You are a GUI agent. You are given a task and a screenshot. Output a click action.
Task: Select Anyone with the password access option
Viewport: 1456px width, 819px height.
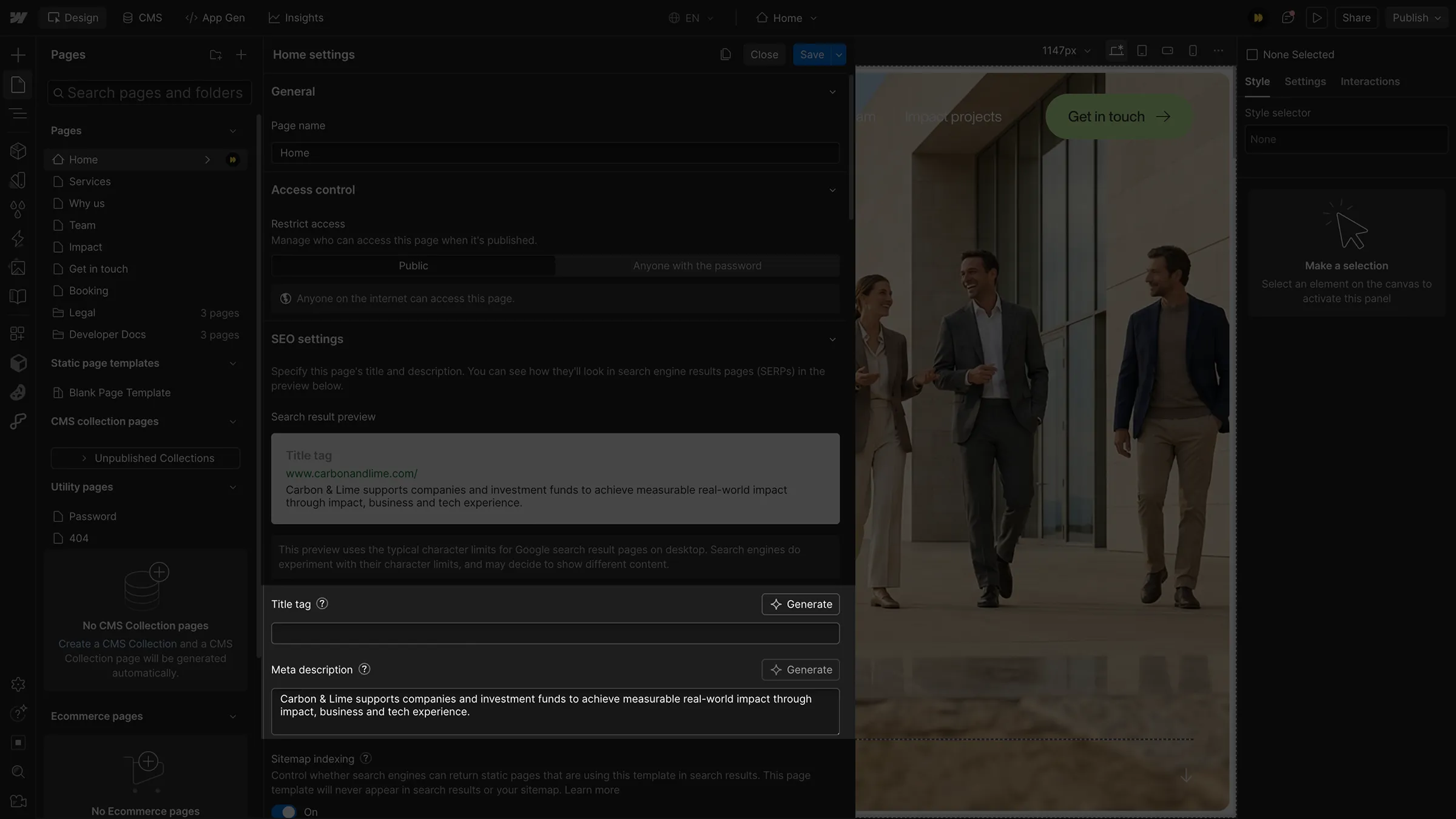pyautogui.click(x=697, y=265)
